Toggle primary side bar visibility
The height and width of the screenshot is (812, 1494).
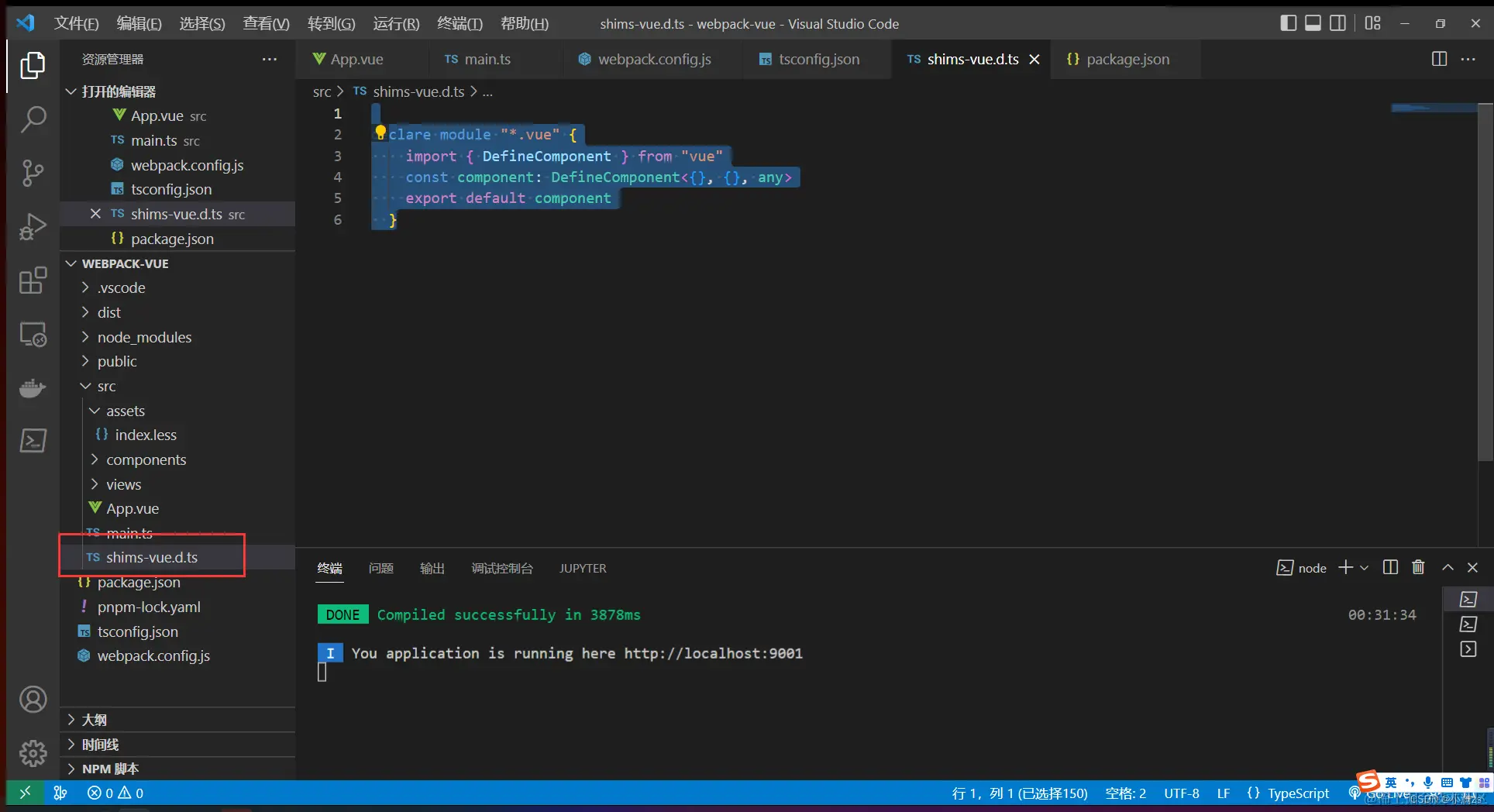point(1288,23)
